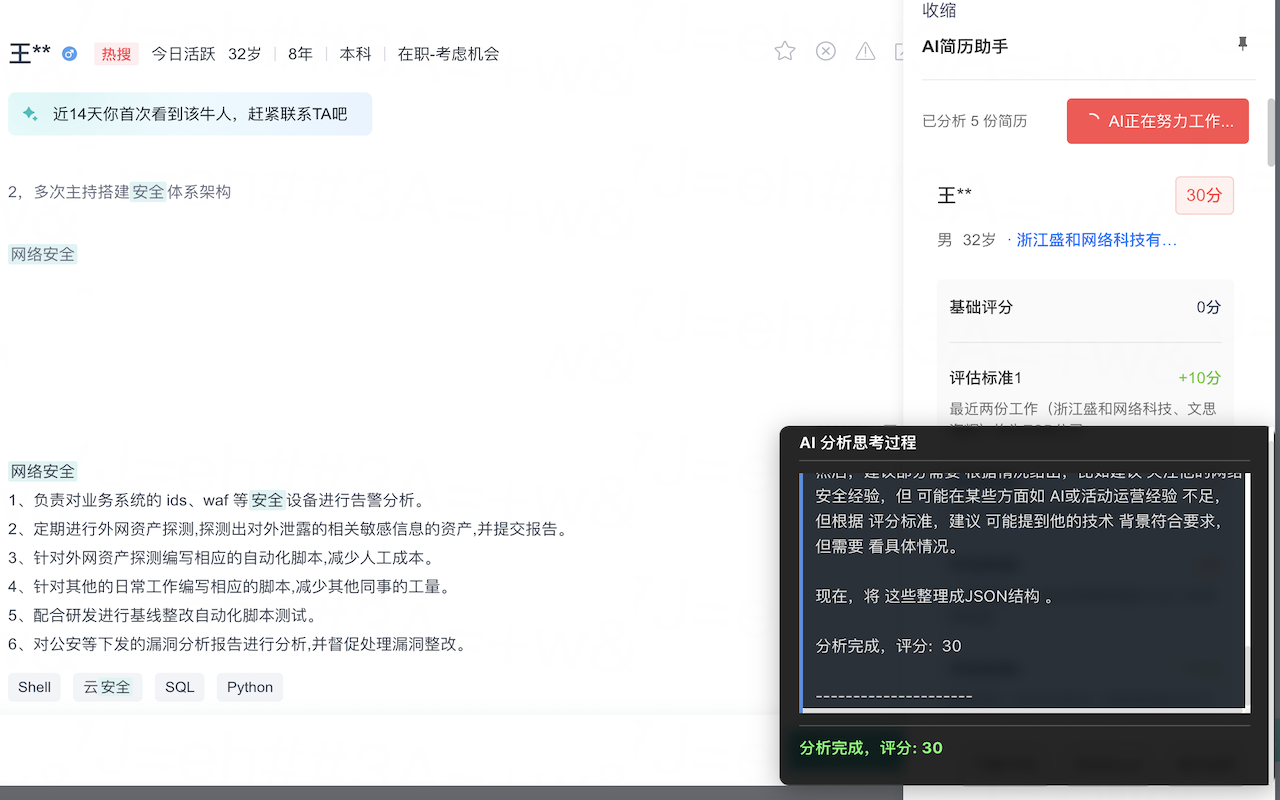Collapse the assistant panel via 收缩
The height and width of the screenshot is (800, 1280).
tap(939, 10)
